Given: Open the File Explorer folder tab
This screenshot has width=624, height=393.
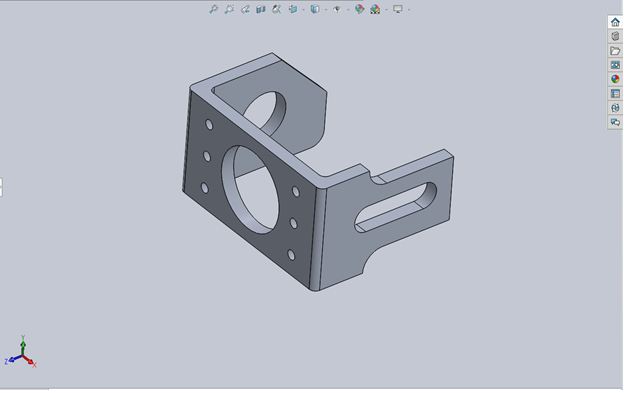Looking at the screenshot, I should pos(615,51).
